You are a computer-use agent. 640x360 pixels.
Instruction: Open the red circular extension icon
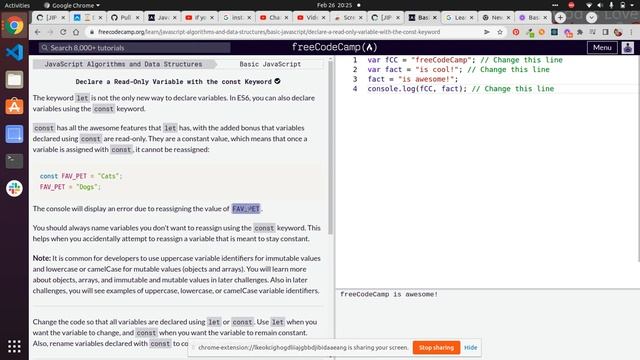click(x=516, y=32)
